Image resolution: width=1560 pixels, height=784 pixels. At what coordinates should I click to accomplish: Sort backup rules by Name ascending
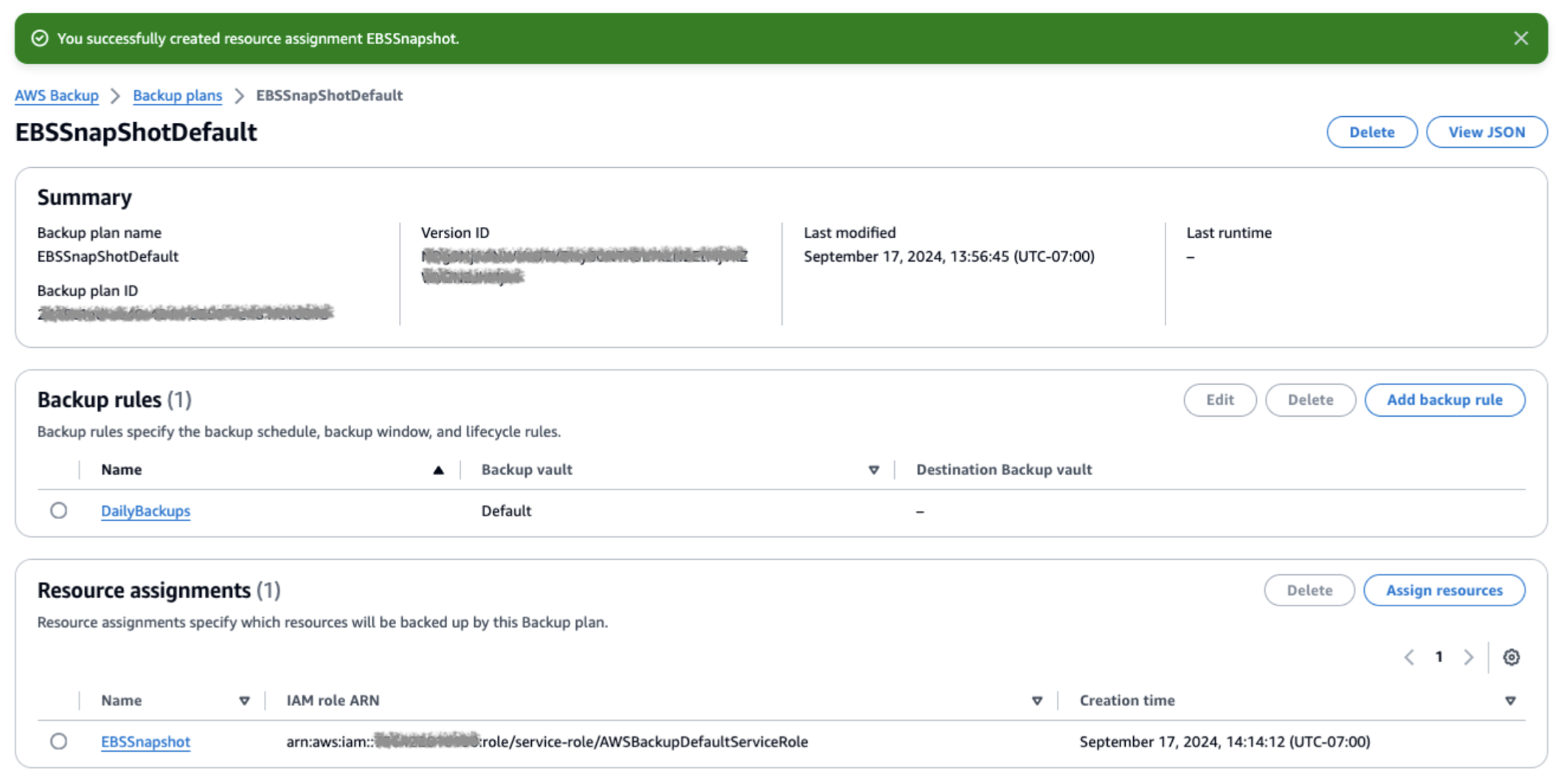tap(438, 470)
